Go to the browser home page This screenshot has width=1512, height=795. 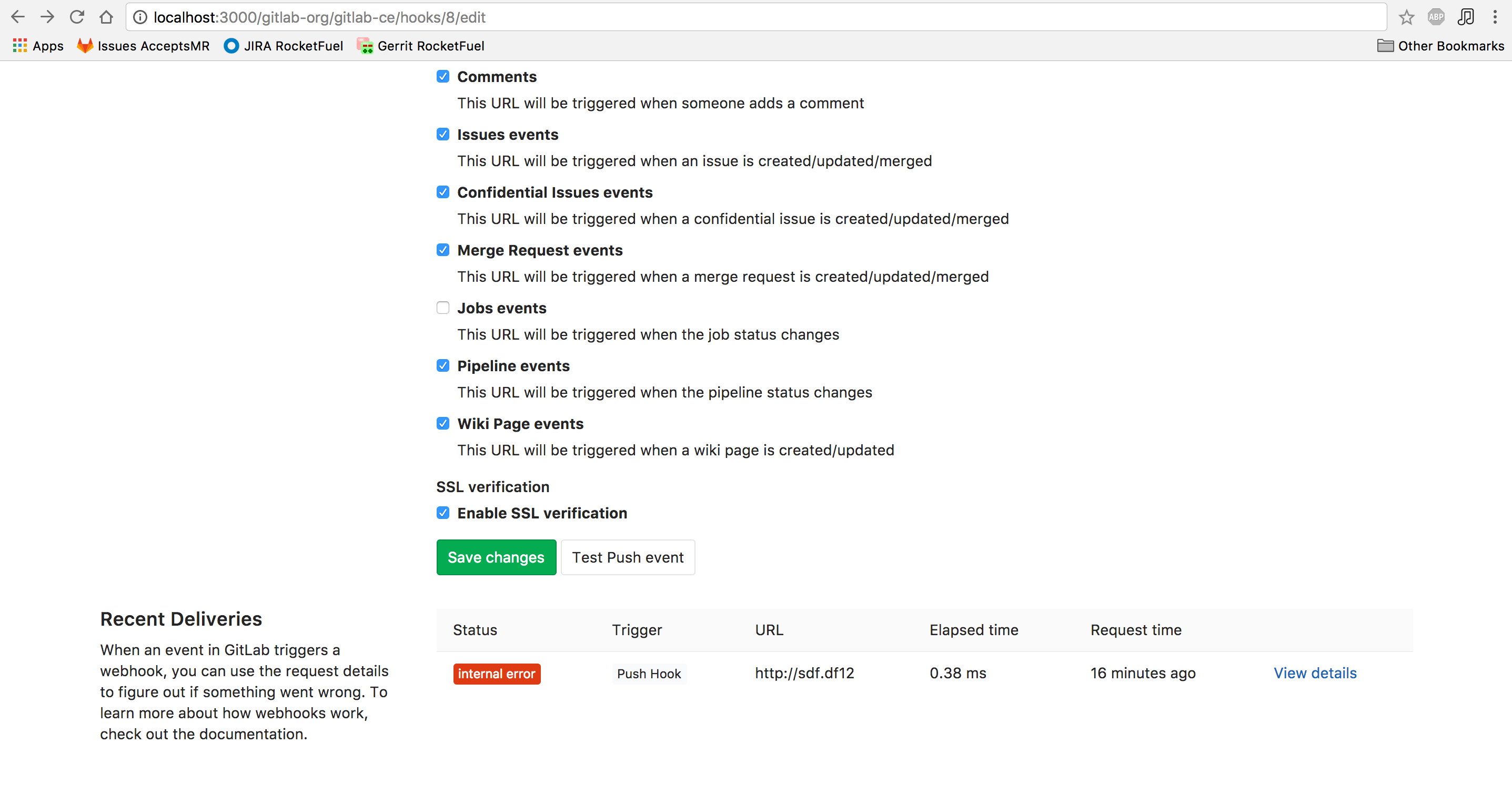(x=106, y=17)
